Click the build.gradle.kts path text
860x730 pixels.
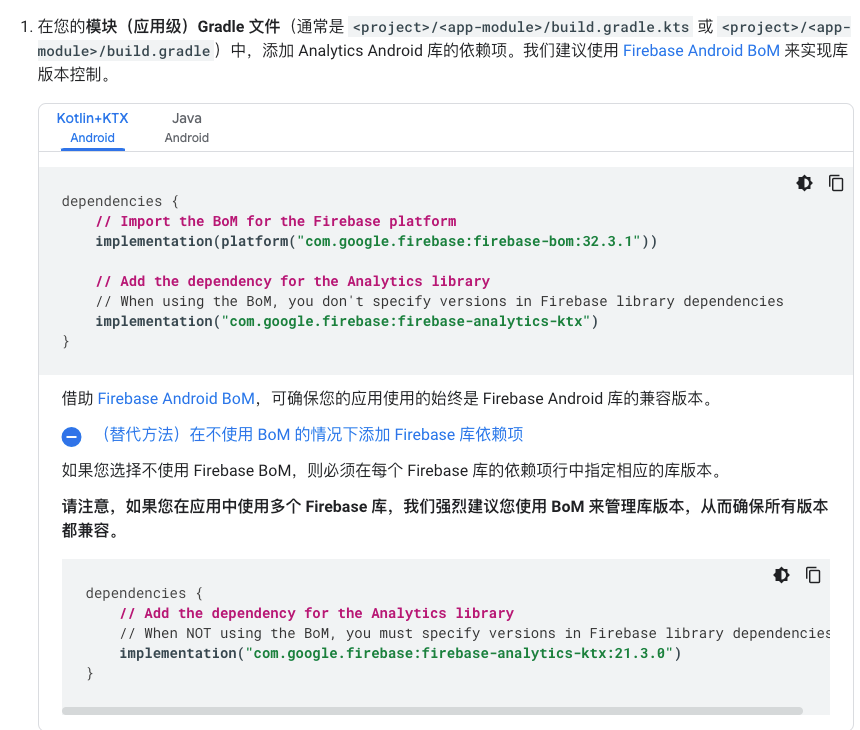520,27
